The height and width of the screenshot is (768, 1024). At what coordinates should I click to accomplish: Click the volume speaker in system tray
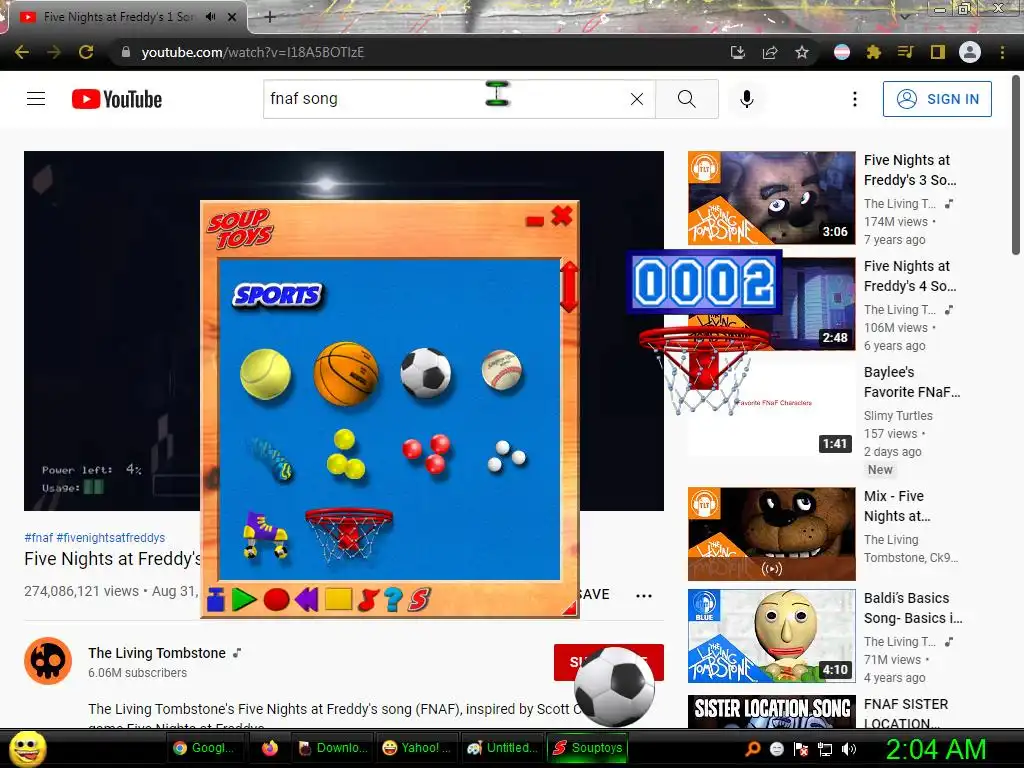849,749
